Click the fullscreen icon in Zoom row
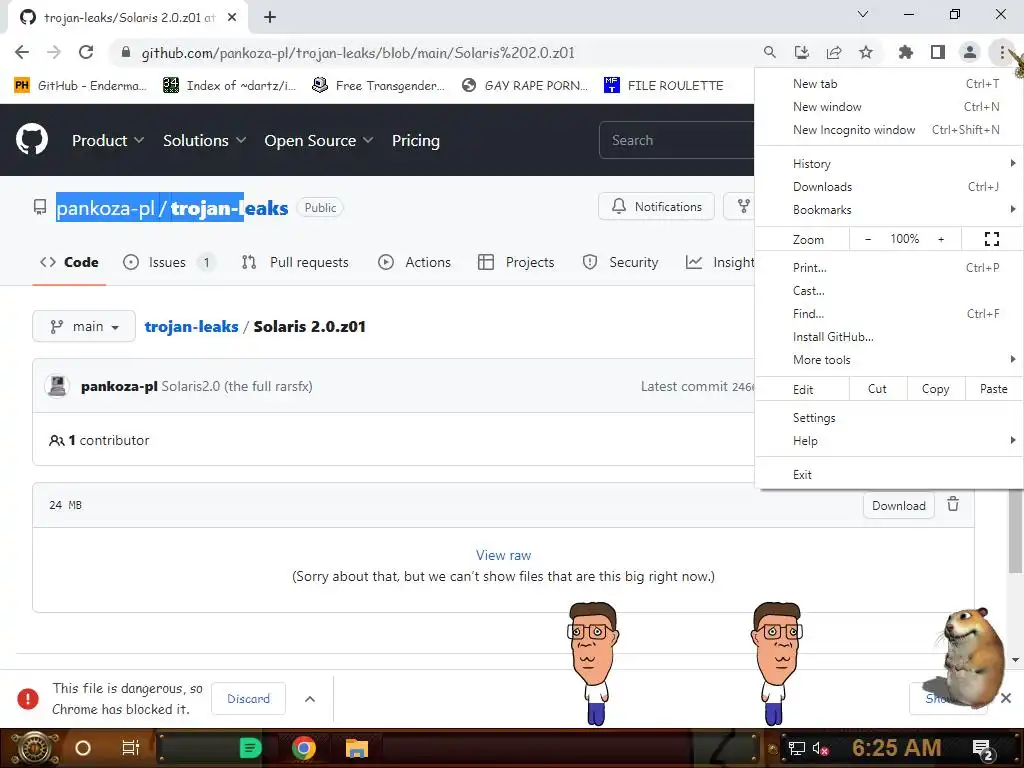The height and width of the screenshot is (768, 1024). pyautogui.click(x=991, y=239)
